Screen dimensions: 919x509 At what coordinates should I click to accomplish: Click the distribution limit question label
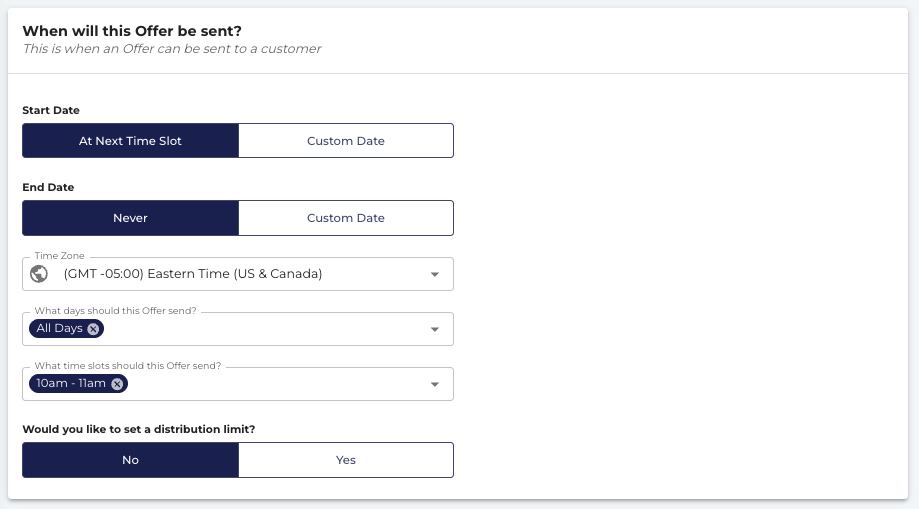coord(139,429)
